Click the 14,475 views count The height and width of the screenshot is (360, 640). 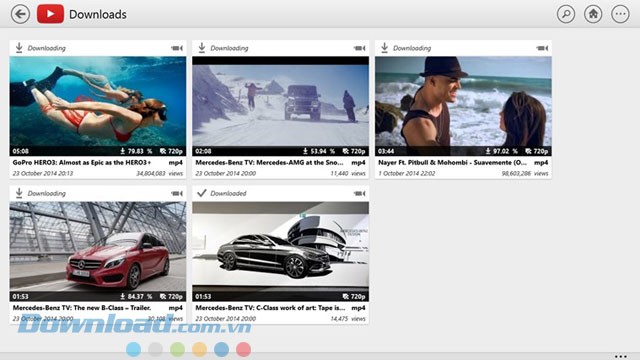coord(348,319)
